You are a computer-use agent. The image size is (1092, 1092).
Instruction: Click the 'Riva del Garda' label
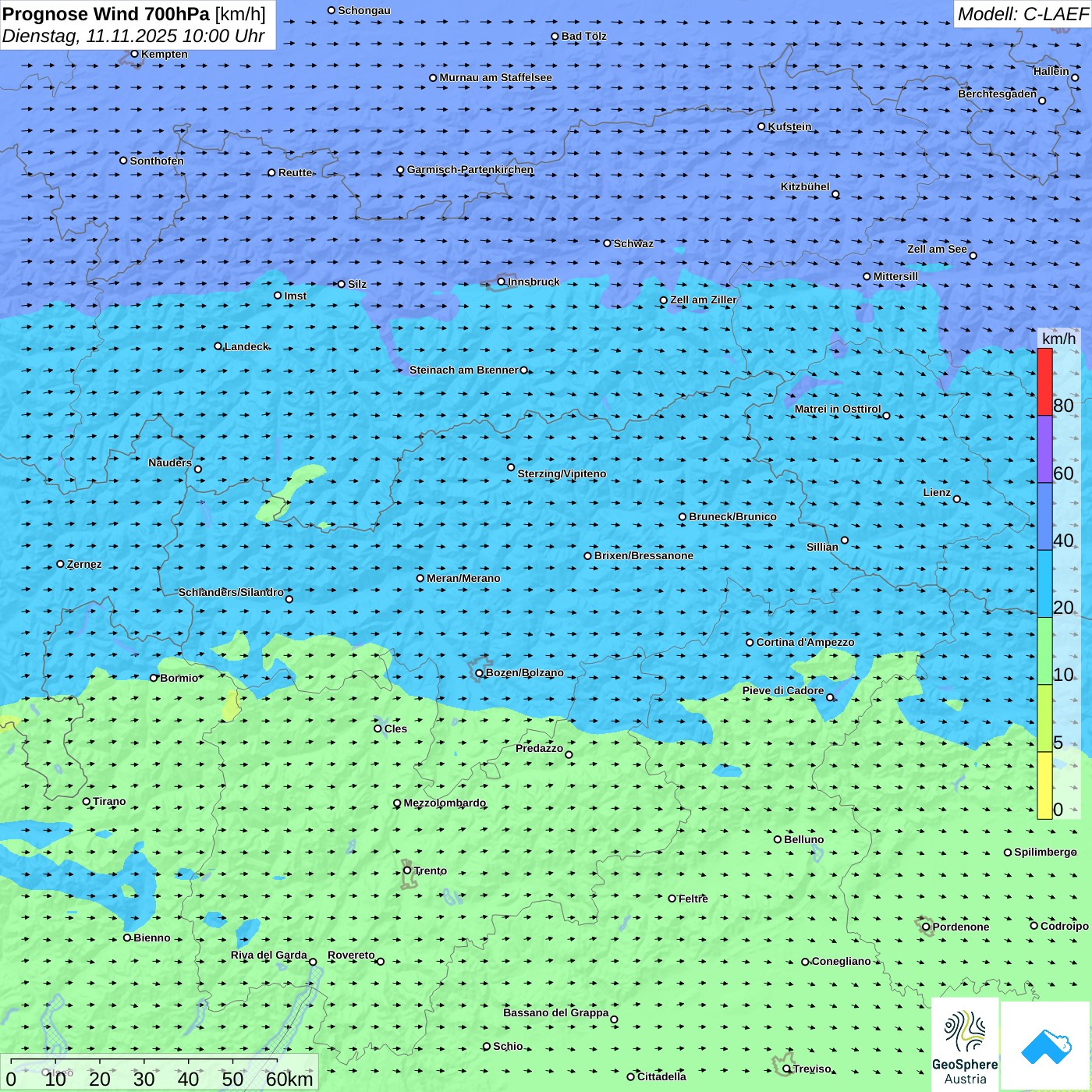pos(269,955)
